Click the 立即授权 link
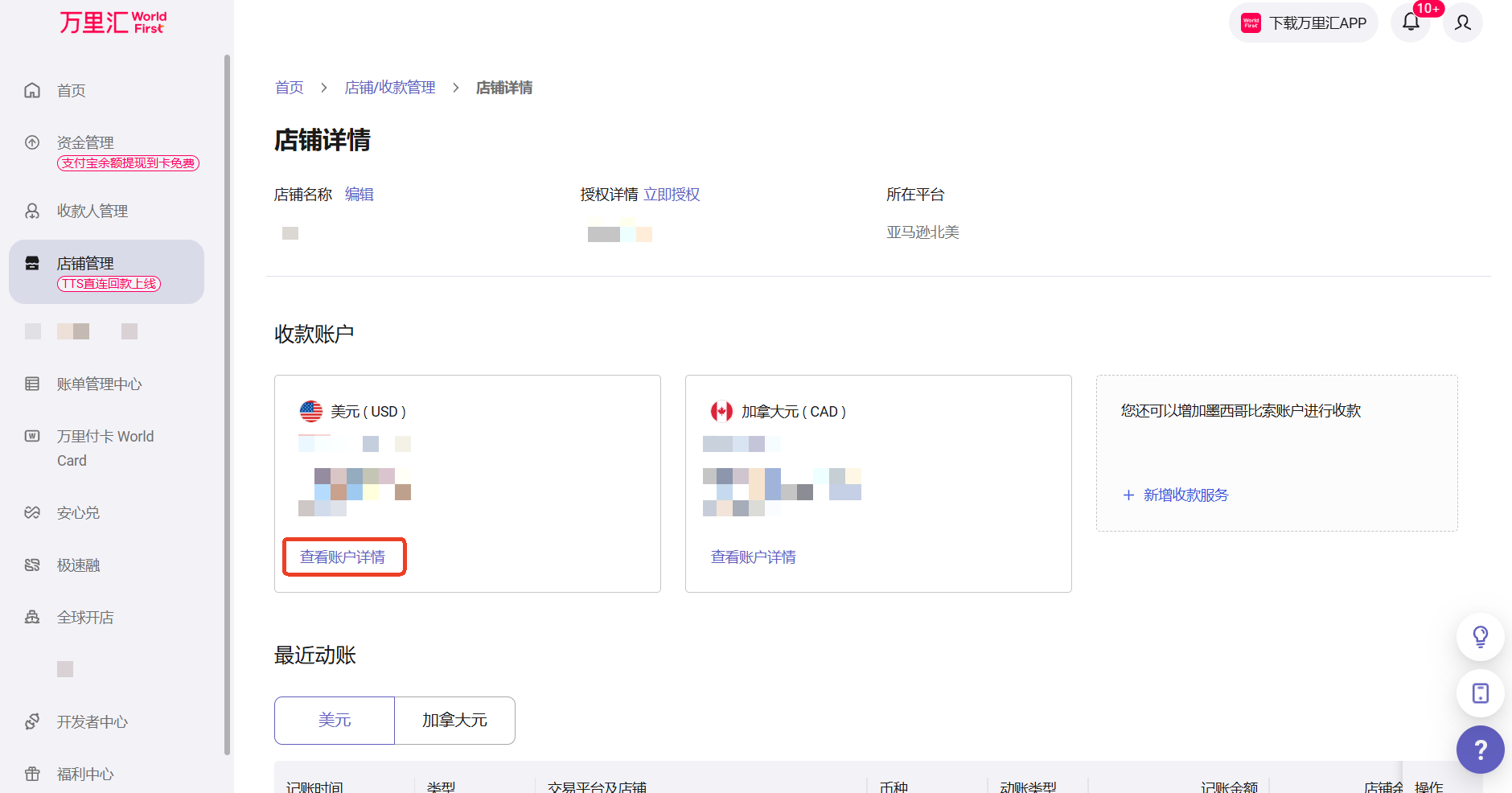Image resolution: width=1512 pixels, height=793 pixels. [x=672, y=195]
